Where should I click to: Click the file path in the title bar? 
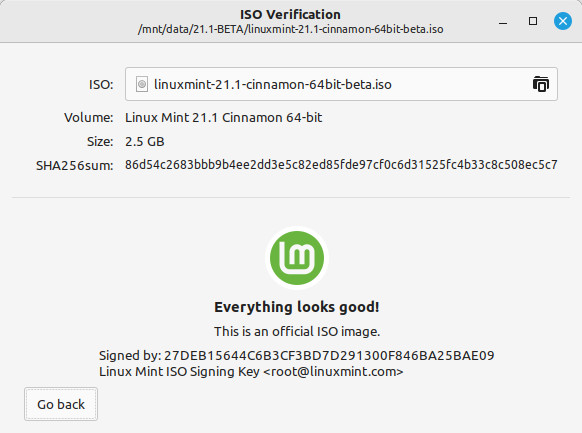click(x=291, y=29)
